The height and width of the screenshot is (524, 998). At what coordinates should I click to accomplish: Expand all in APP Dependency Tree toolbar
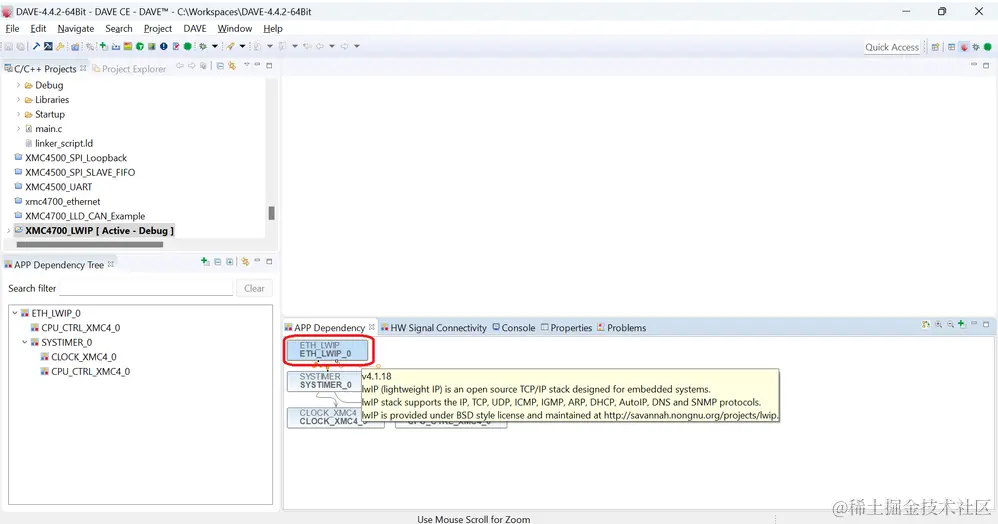pos(230,262)
